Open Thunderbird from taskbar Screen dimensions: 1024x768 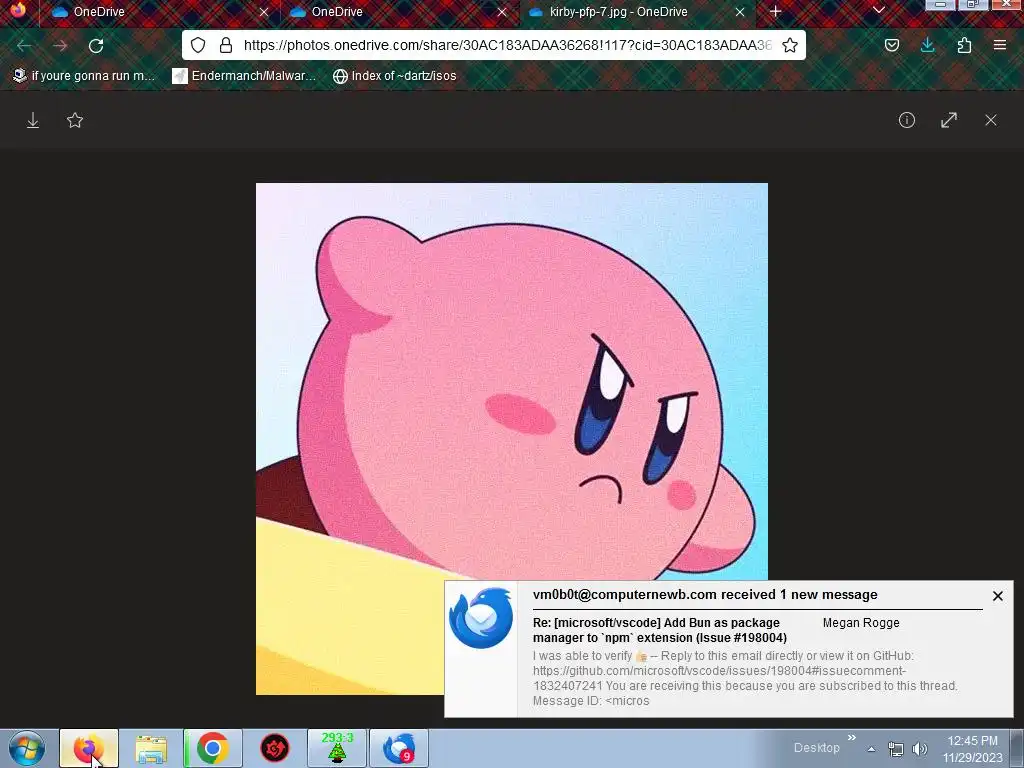coord(399,748)
